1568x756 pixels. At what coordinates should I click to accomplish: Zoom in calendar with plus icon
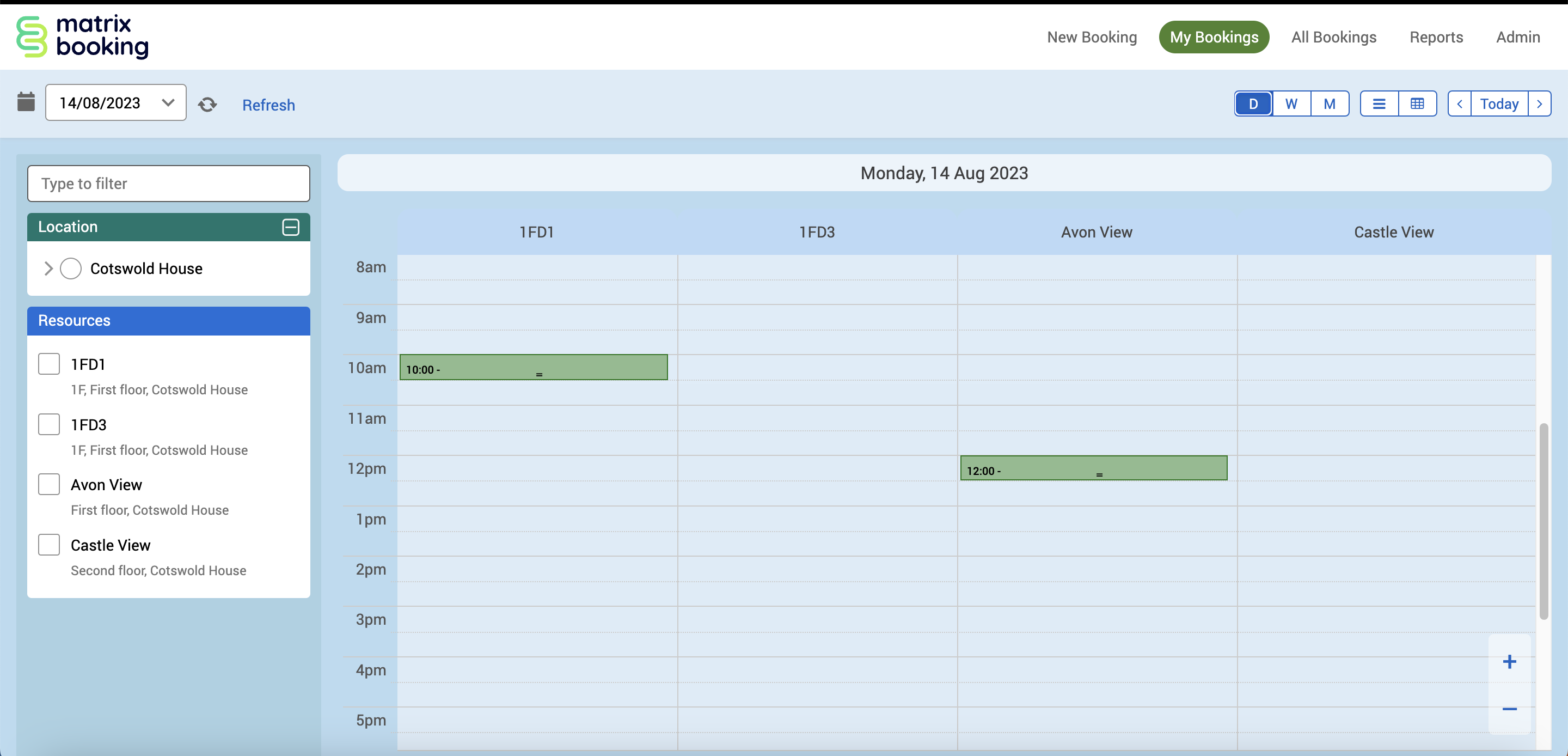[1509, 662]
